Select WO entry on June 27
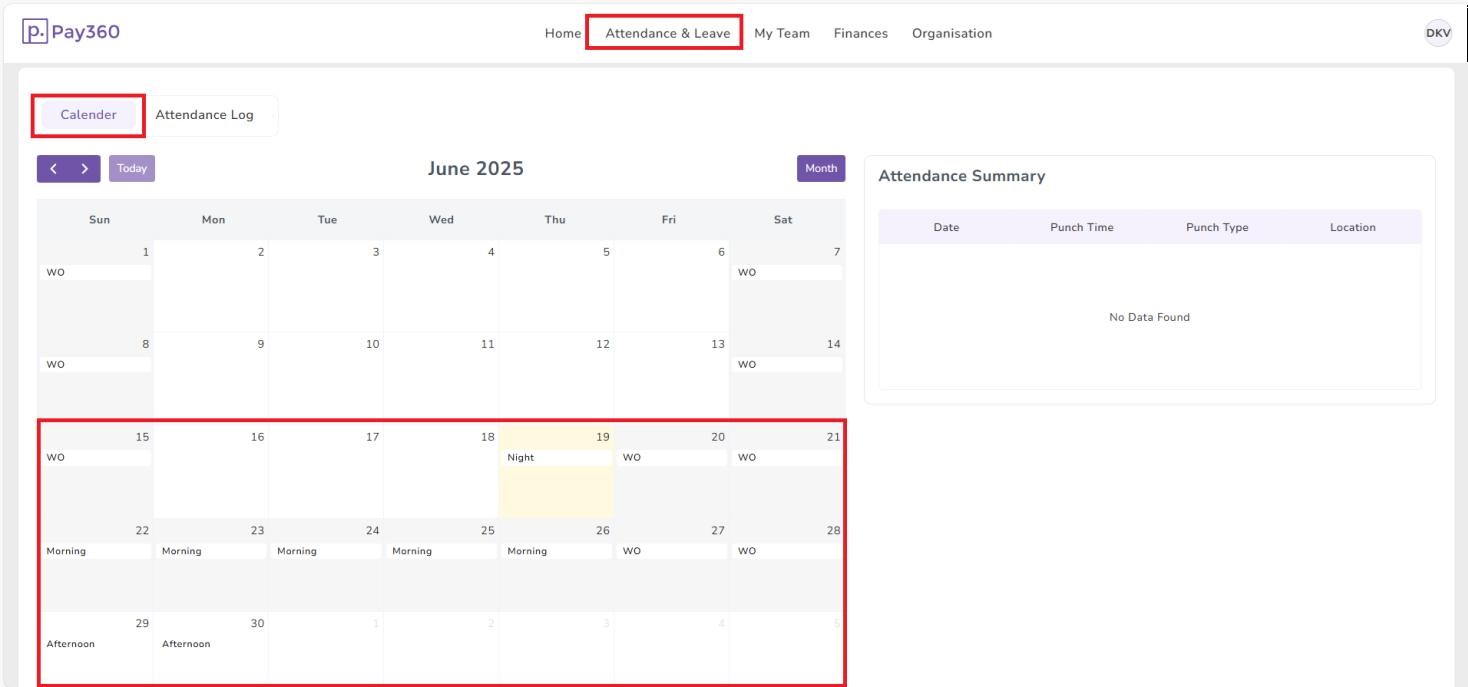This screenshot has height=687, width=1468. 672,551
